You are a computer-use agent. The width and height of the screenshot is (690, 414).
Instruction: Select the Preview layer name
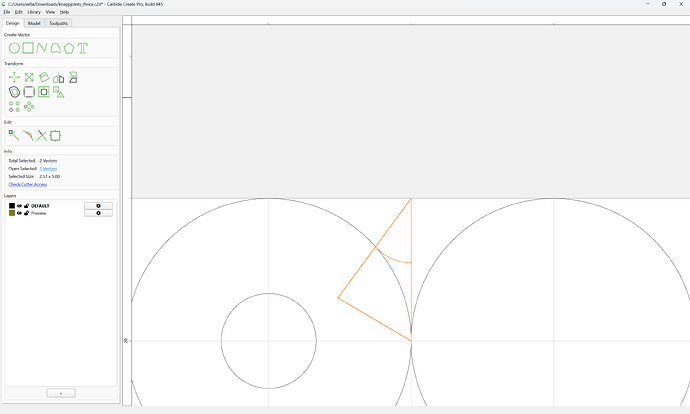[38, 213]
